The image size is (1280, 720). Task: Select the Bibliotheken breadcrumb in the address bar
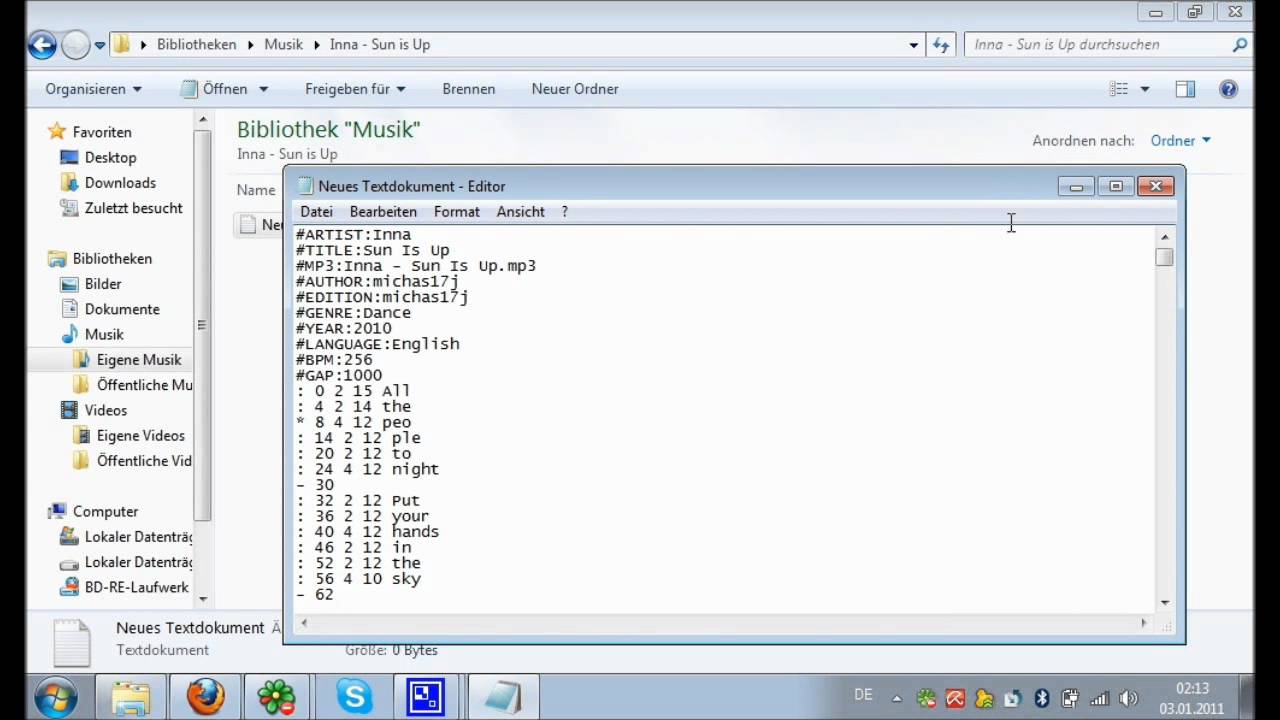coord(196,44)
